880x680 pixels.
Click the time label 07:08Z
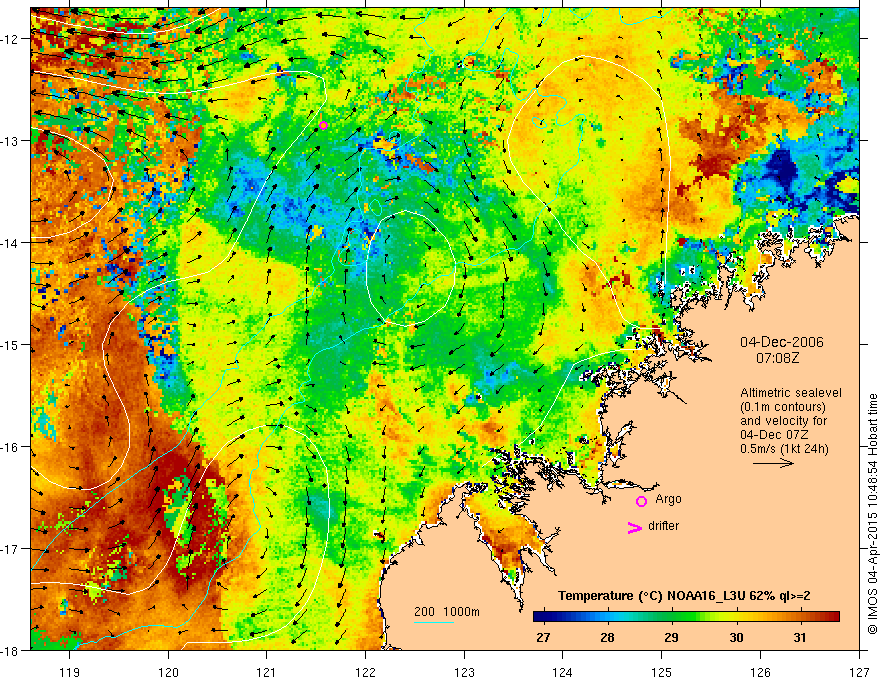(x=777, y=357)
